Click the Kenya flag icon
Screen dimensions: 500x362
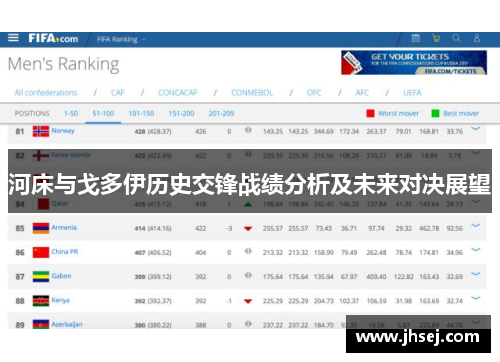41,301
